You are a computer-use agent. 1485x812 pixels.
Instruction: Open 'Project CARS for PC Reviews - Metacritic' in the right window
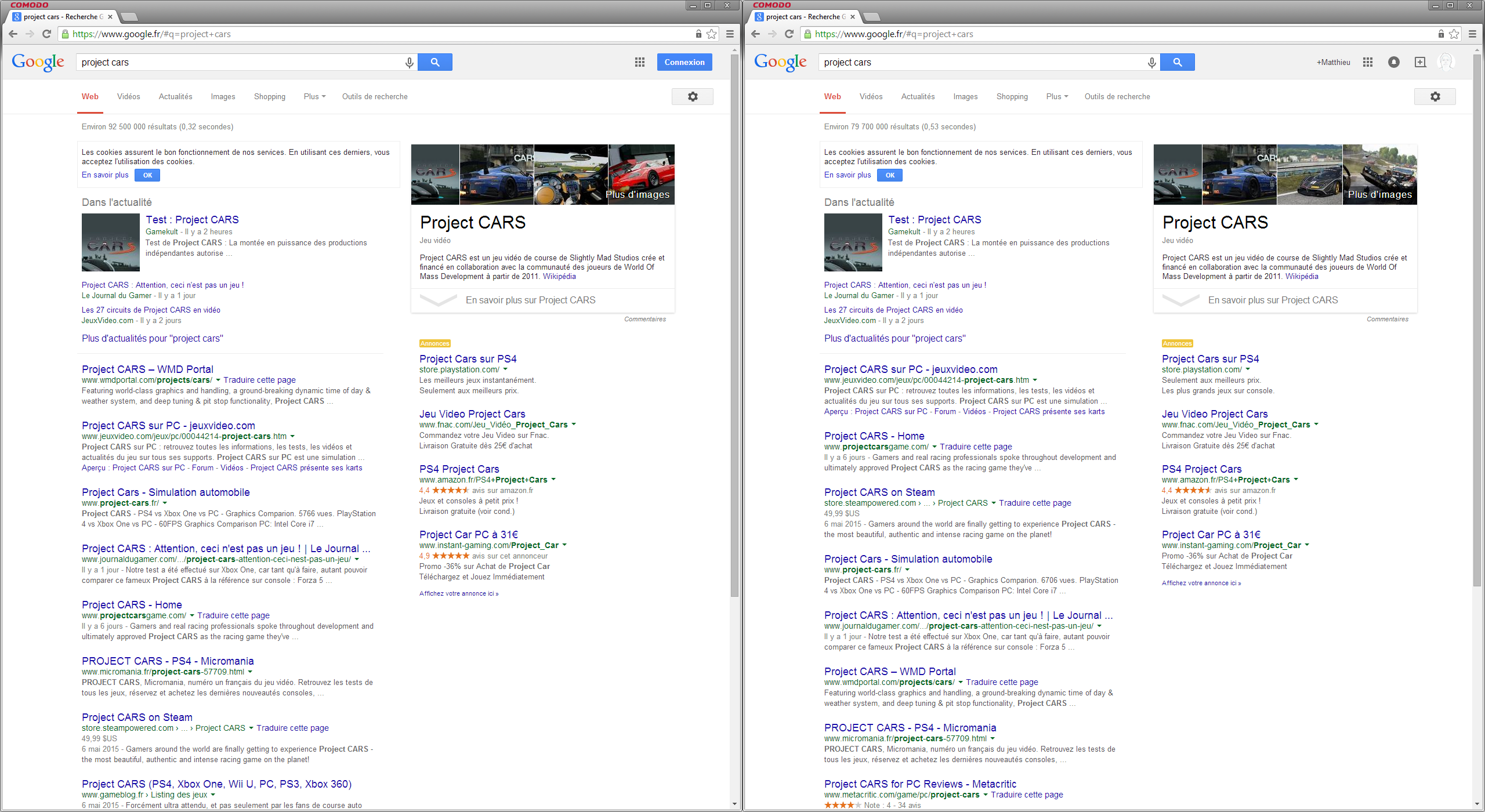[x=920, y=784]
